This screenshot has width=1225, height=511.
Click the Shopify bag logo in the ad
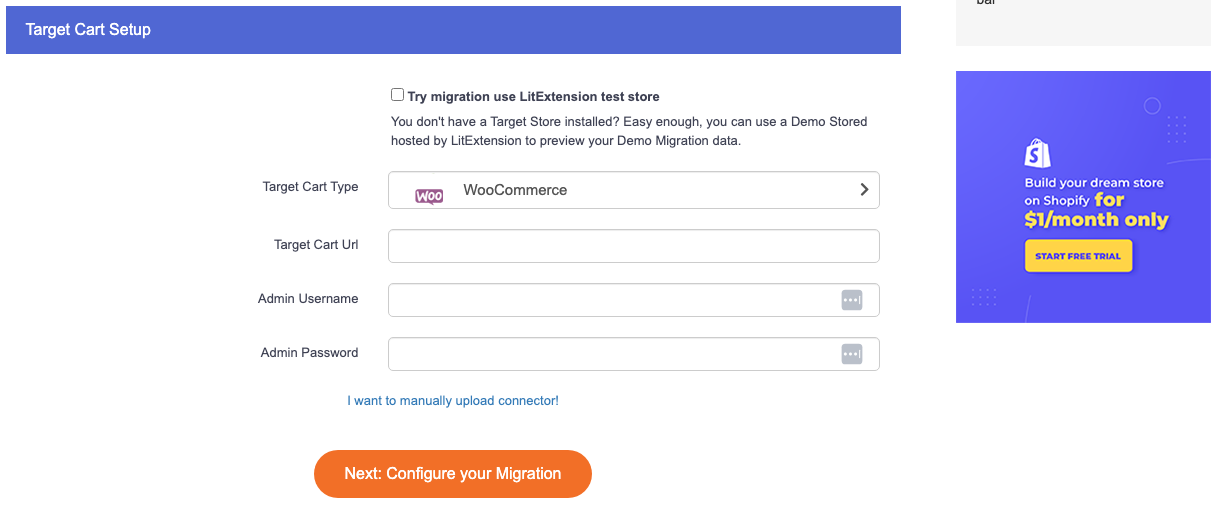point(1037,152)
